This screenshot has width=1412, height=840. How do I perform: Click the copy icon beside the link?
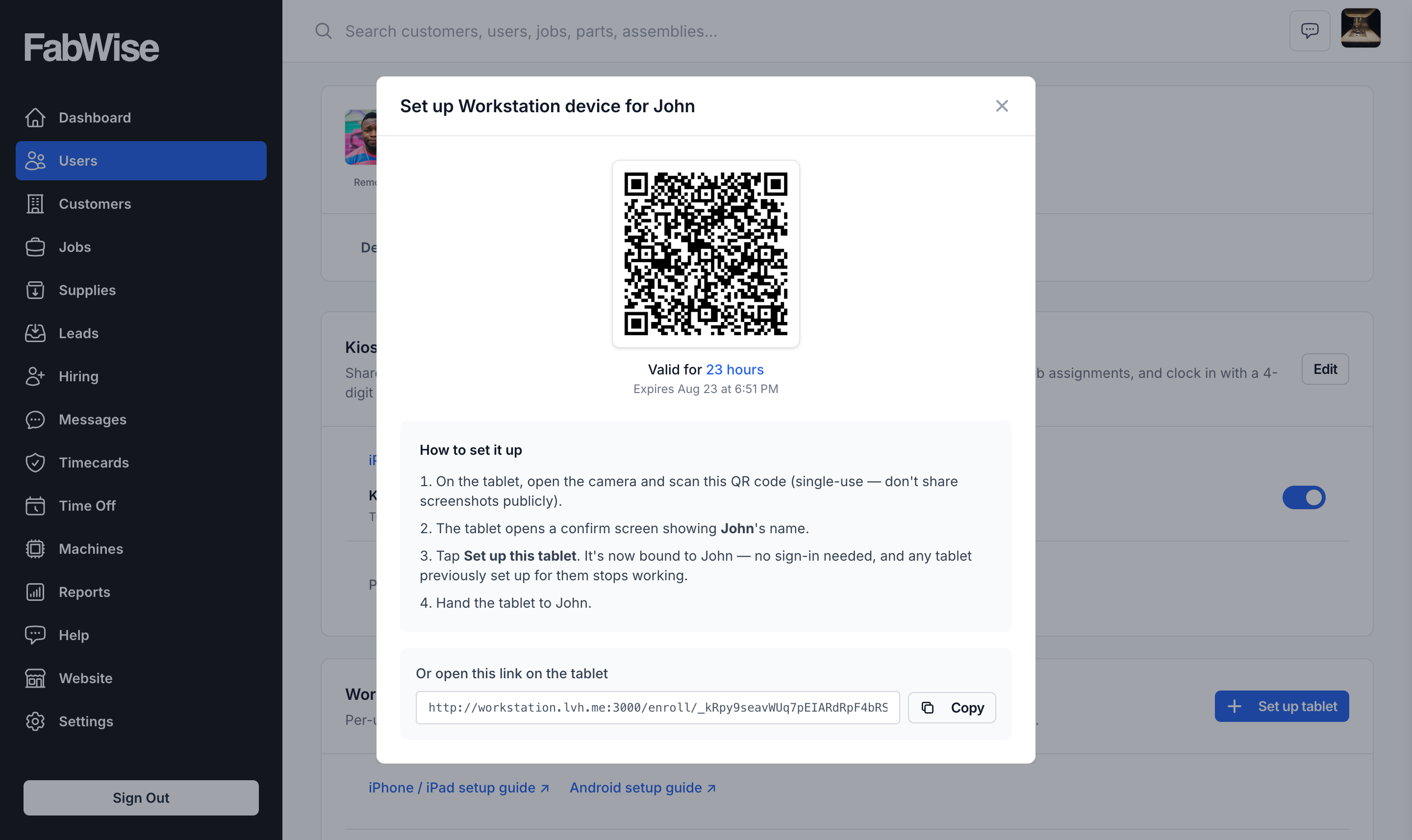point(928,708)
